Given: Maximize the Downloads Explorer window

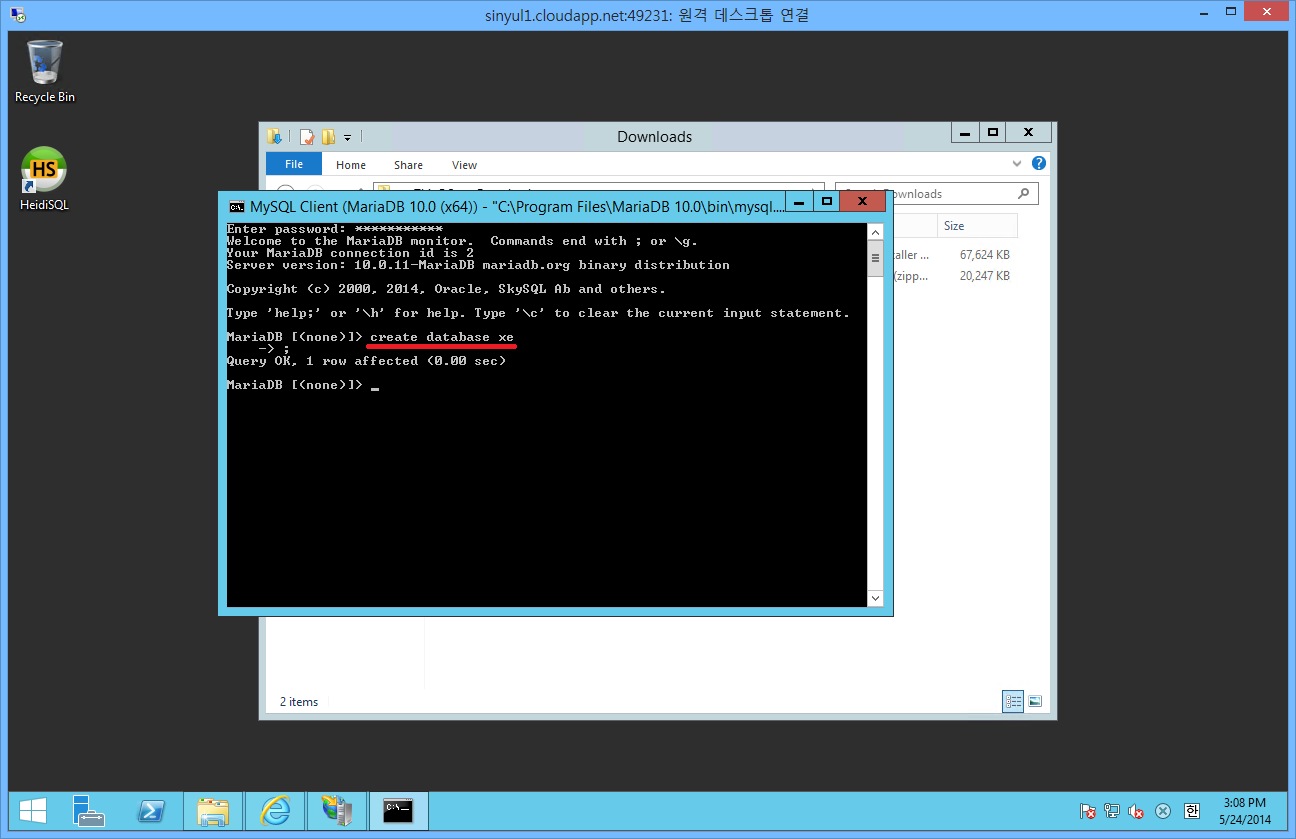Looking at the screenshot, I should pos(992,132).
